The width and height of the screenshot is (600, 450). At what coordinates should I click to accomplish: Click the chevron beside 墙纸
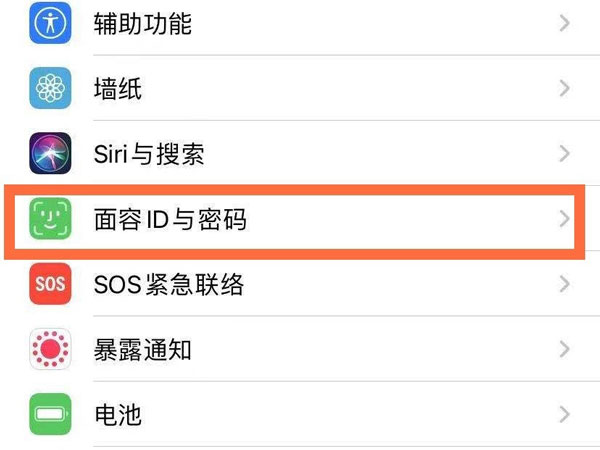[x=565, y=88]
